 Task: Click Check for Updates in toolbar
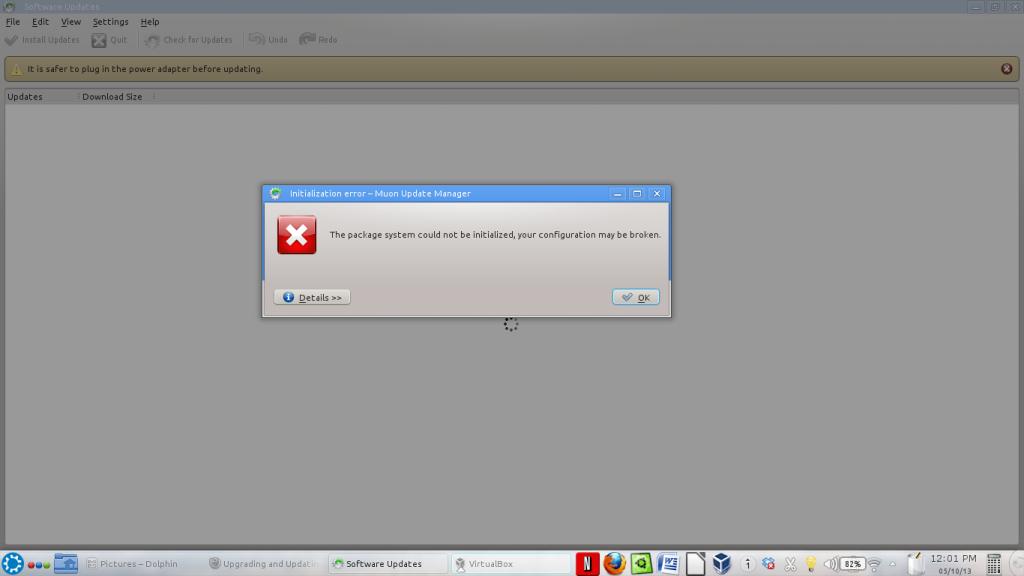189,40
